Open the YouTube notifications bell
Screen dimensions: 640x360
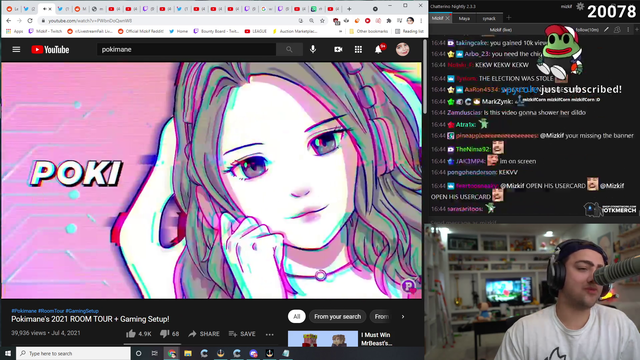pyautogui.click(x=379, y=49)
